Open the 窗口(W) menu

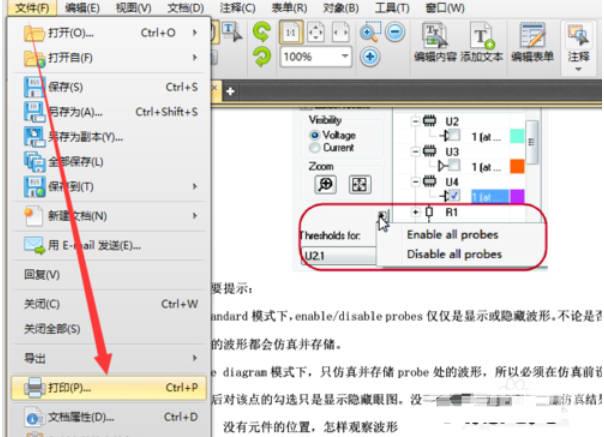(x=445, y=8)
